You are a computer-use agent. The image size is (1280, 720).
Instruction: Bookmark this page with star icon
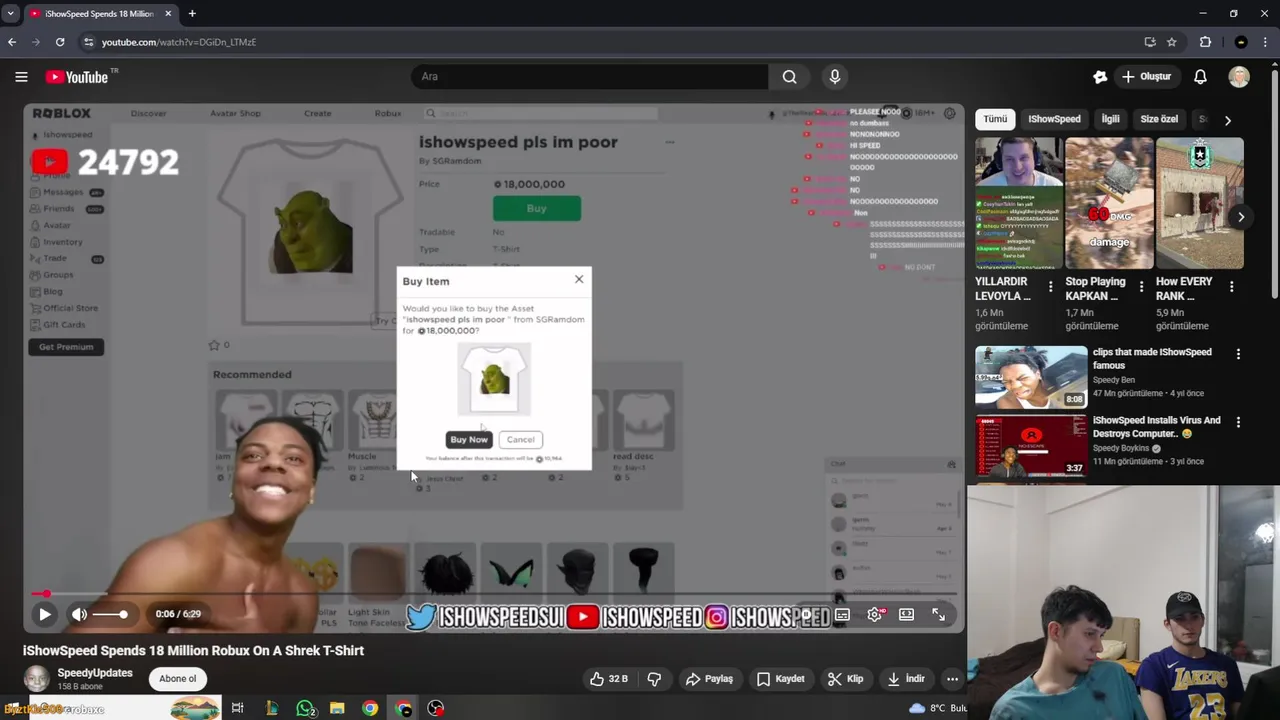click(x=1172, y=42)
